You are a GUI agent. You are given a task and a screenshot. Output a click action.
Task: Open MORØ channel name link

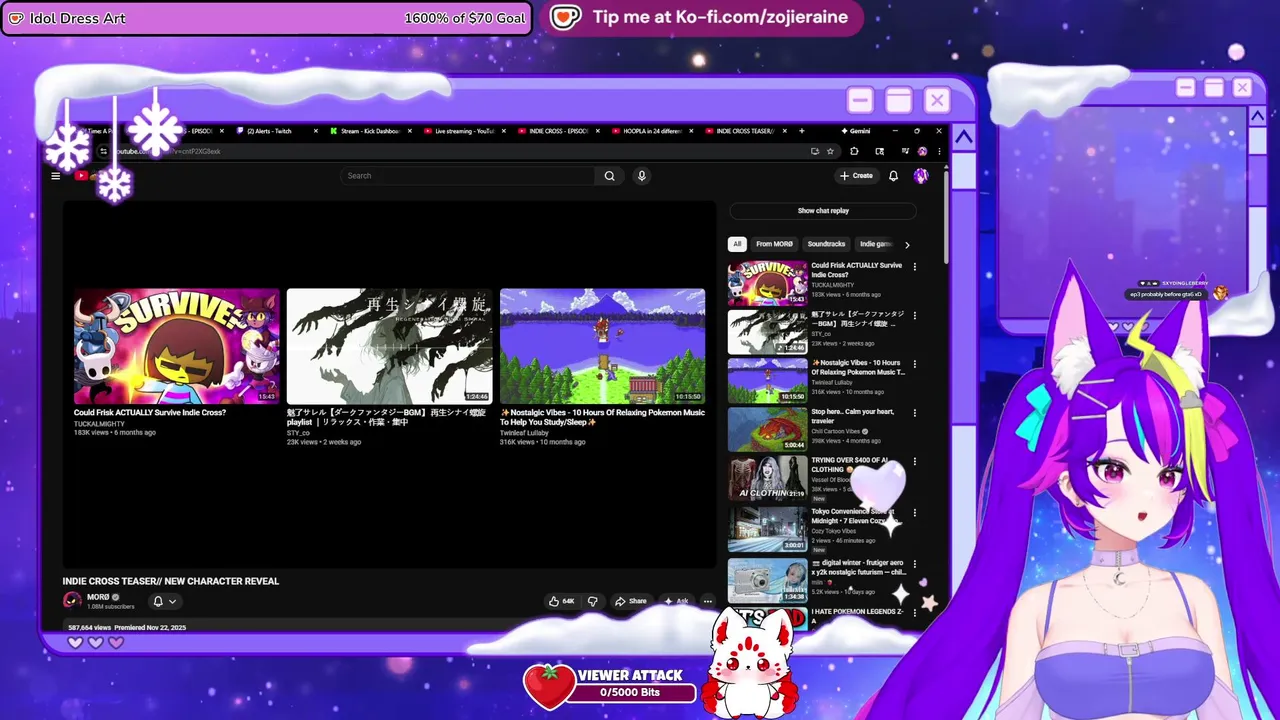point(98,597)
